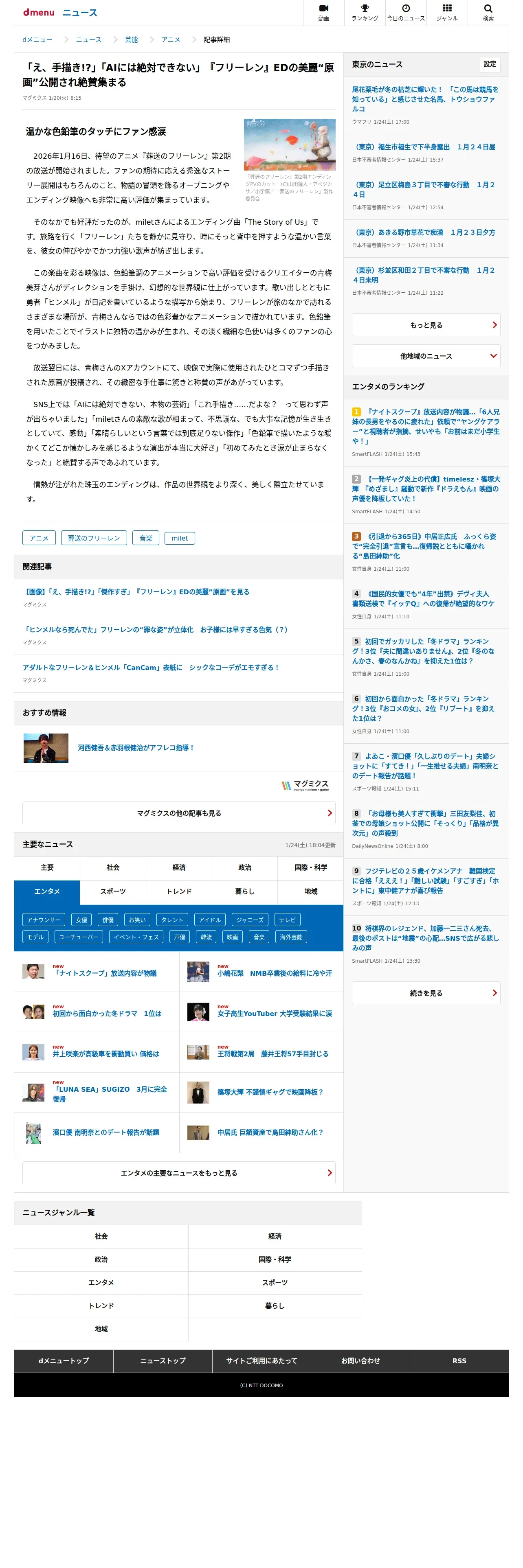The height and width of the screenshot is (1568, 523).
Task: Expand the 他地域のニュース dropdown
Action: coord(426,356)
